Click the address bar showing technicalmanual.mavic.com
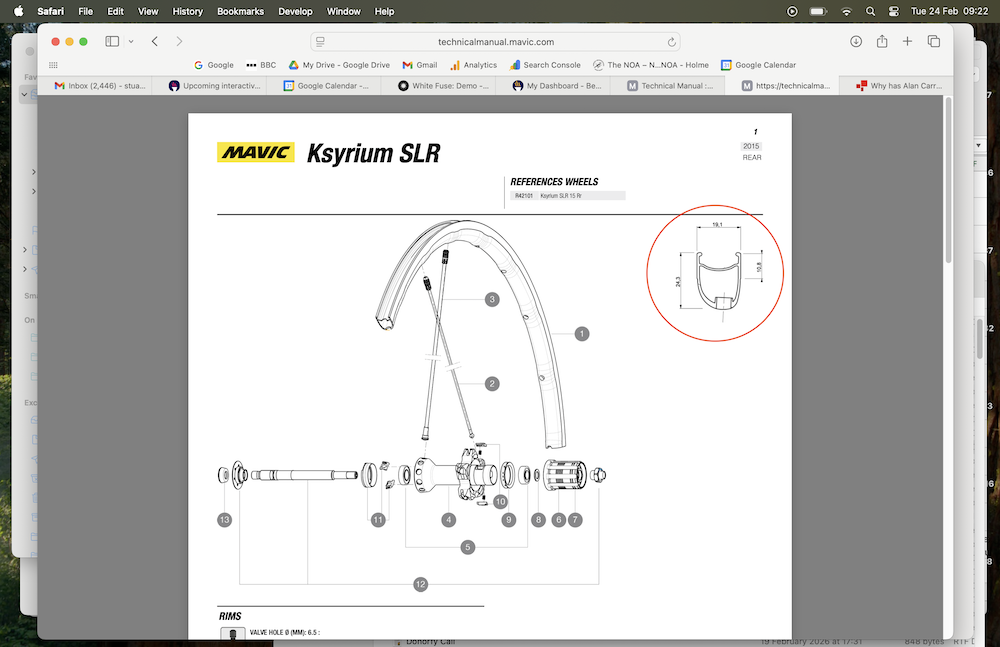The width and height of the screenshot is (1000, 647). (x=497, y=41)
